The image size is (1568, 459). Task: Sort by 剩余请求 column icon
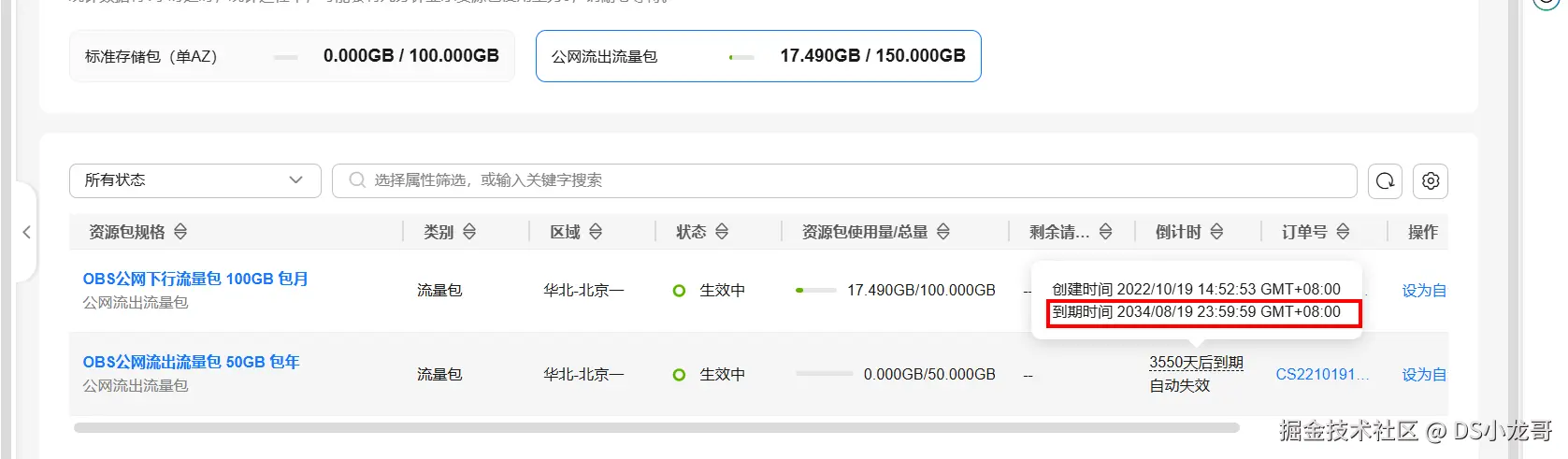click(1105, 232)
